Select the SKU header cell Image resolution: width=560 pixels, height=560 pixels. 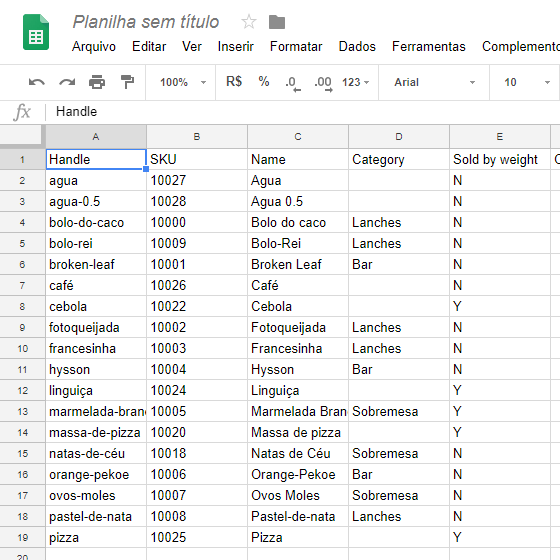197,159
